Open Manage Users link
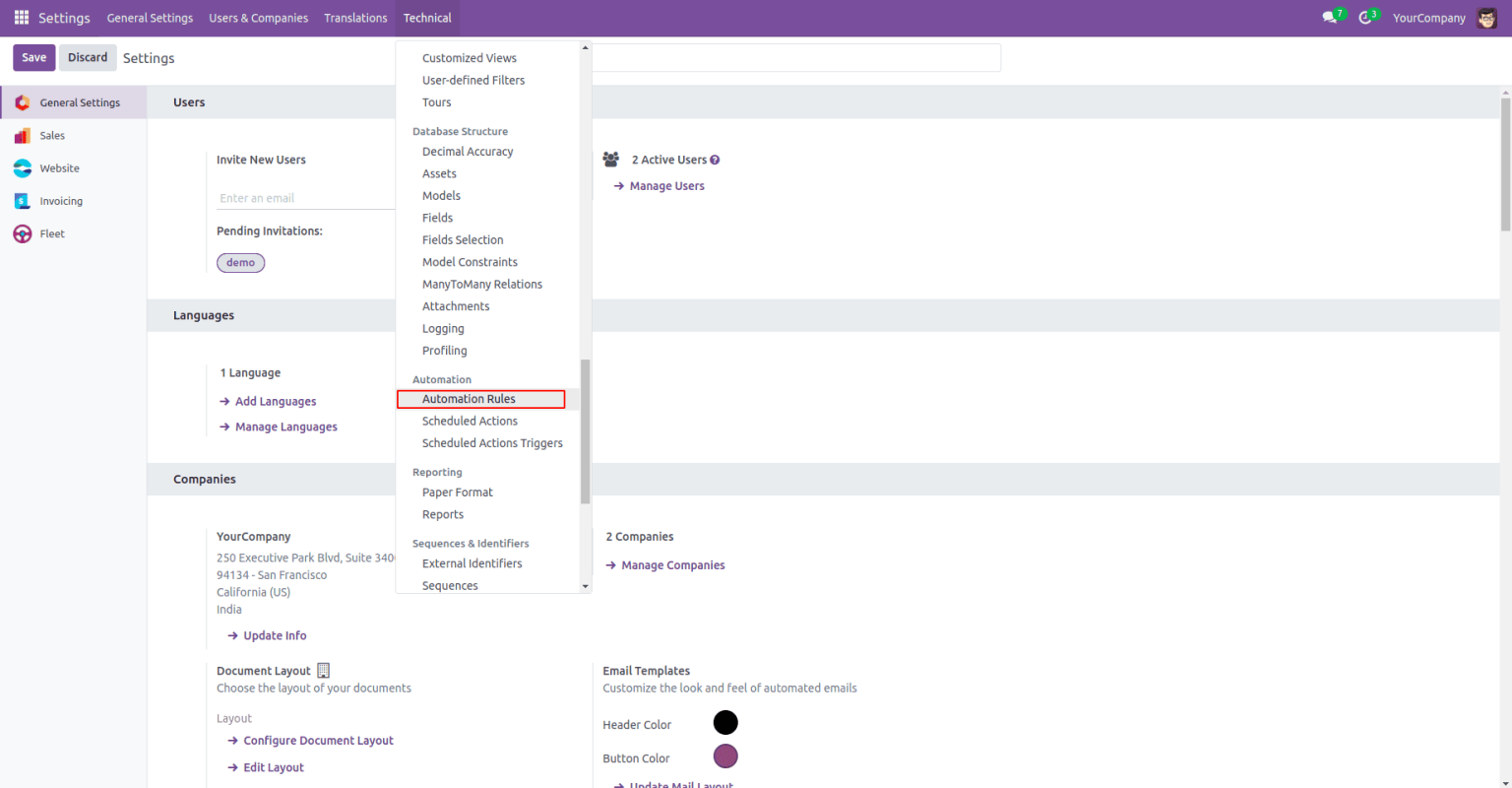Viewport: 1512px width, 788px height. click(x=667, y=185)
